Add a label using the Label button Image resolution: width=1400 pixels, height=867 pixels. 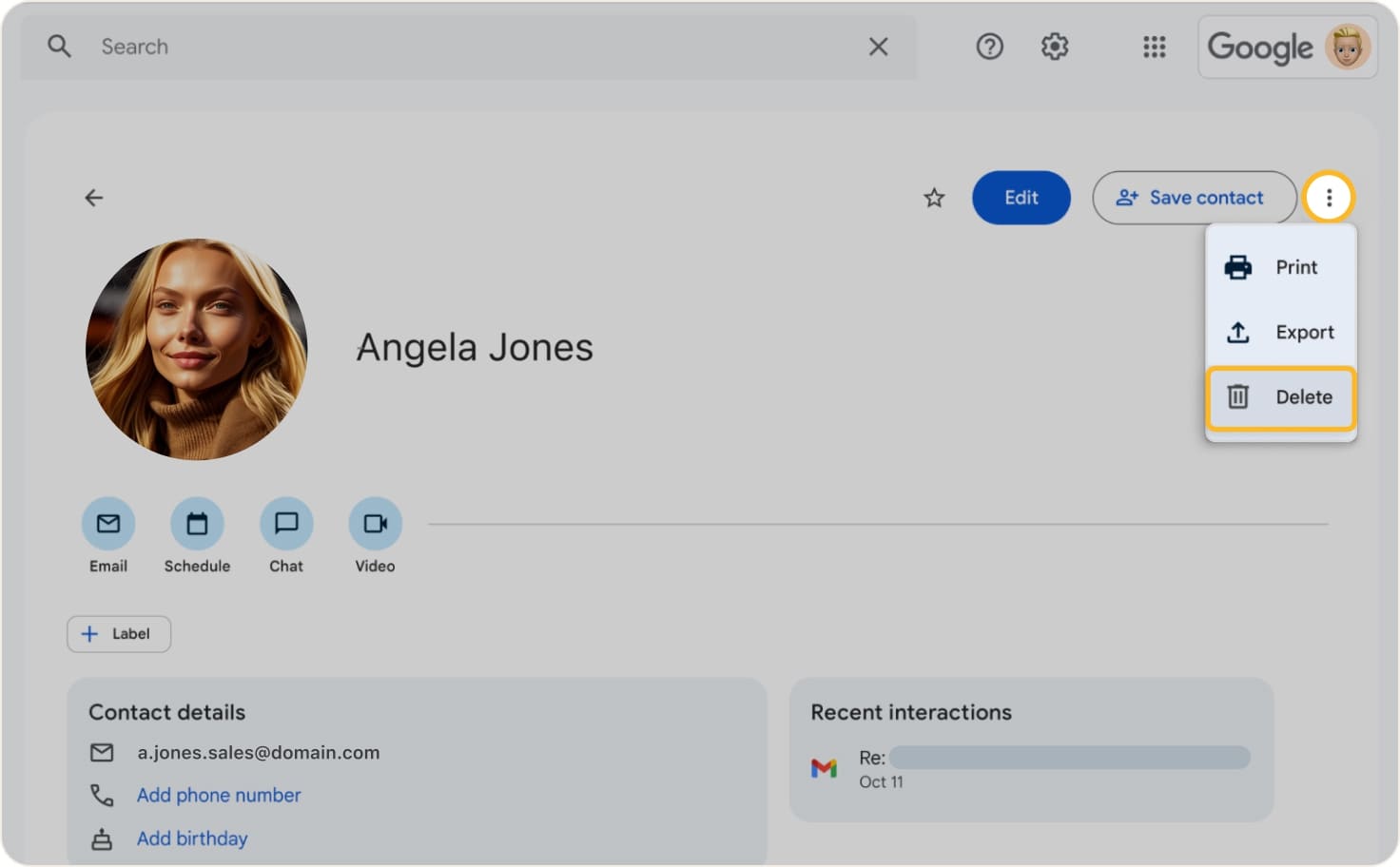(x=118, y=633)
